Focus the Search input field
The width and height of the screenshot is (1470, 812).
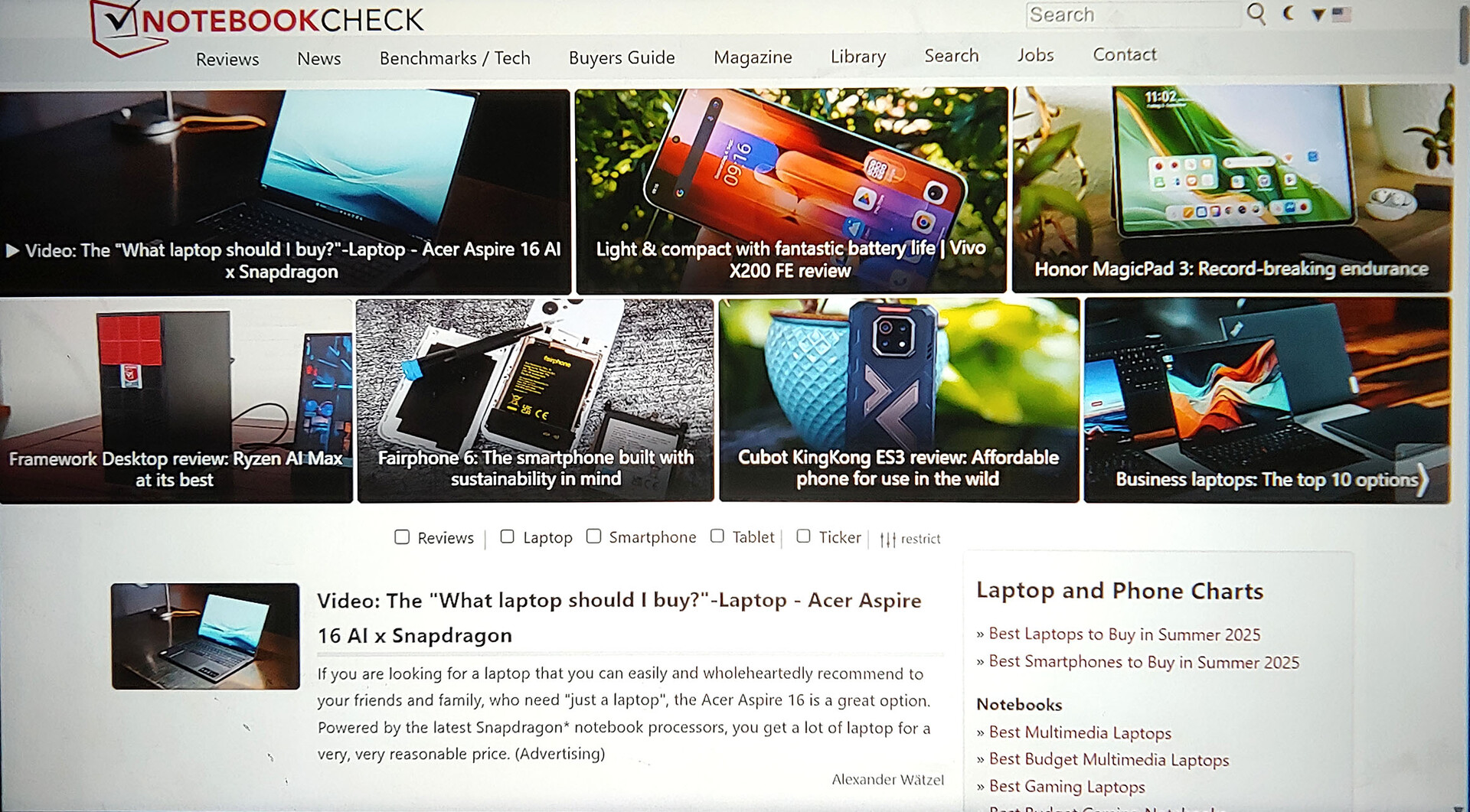(x=1132, y=15)
